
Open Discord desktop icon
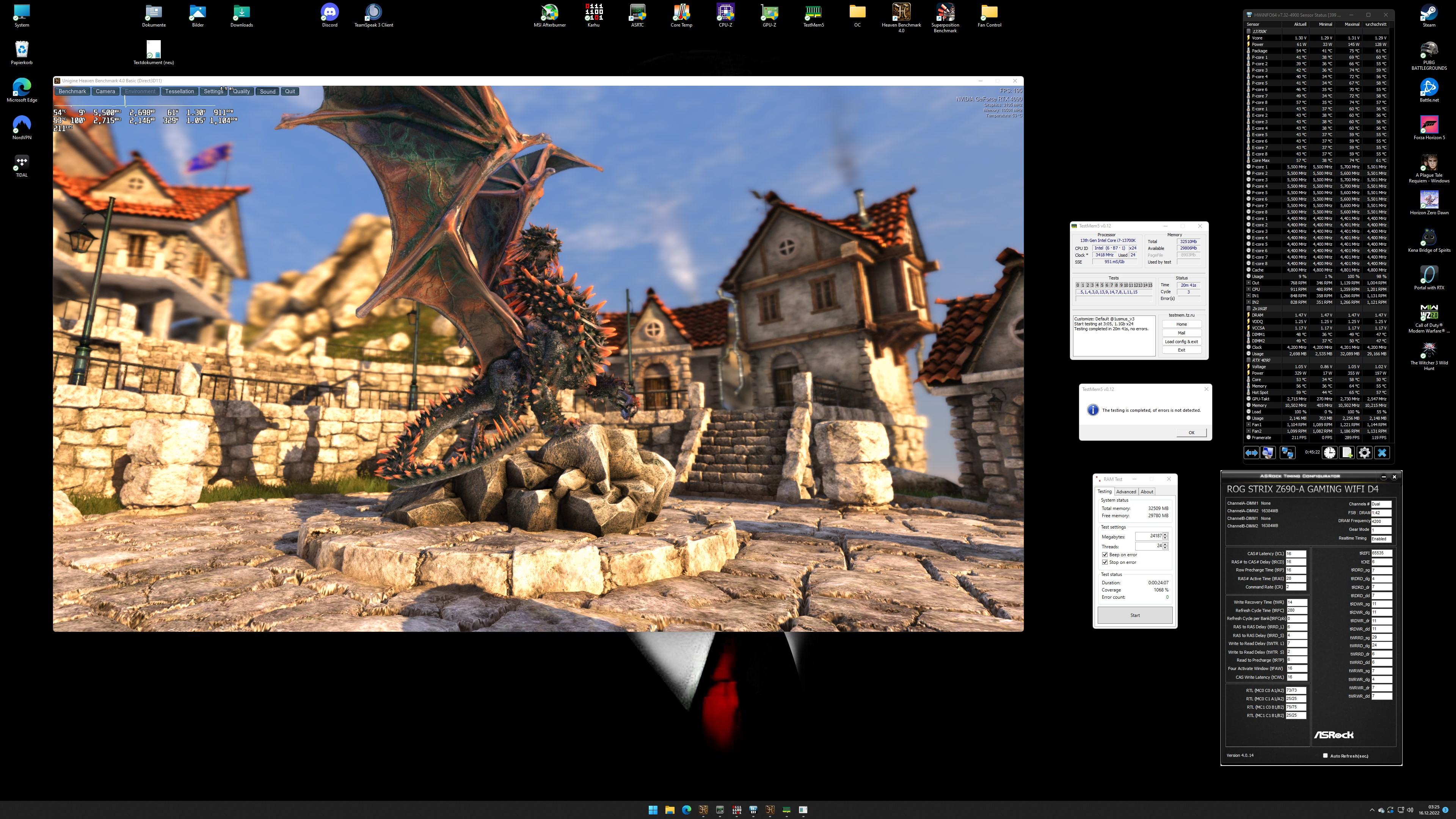tap(329, 16)
